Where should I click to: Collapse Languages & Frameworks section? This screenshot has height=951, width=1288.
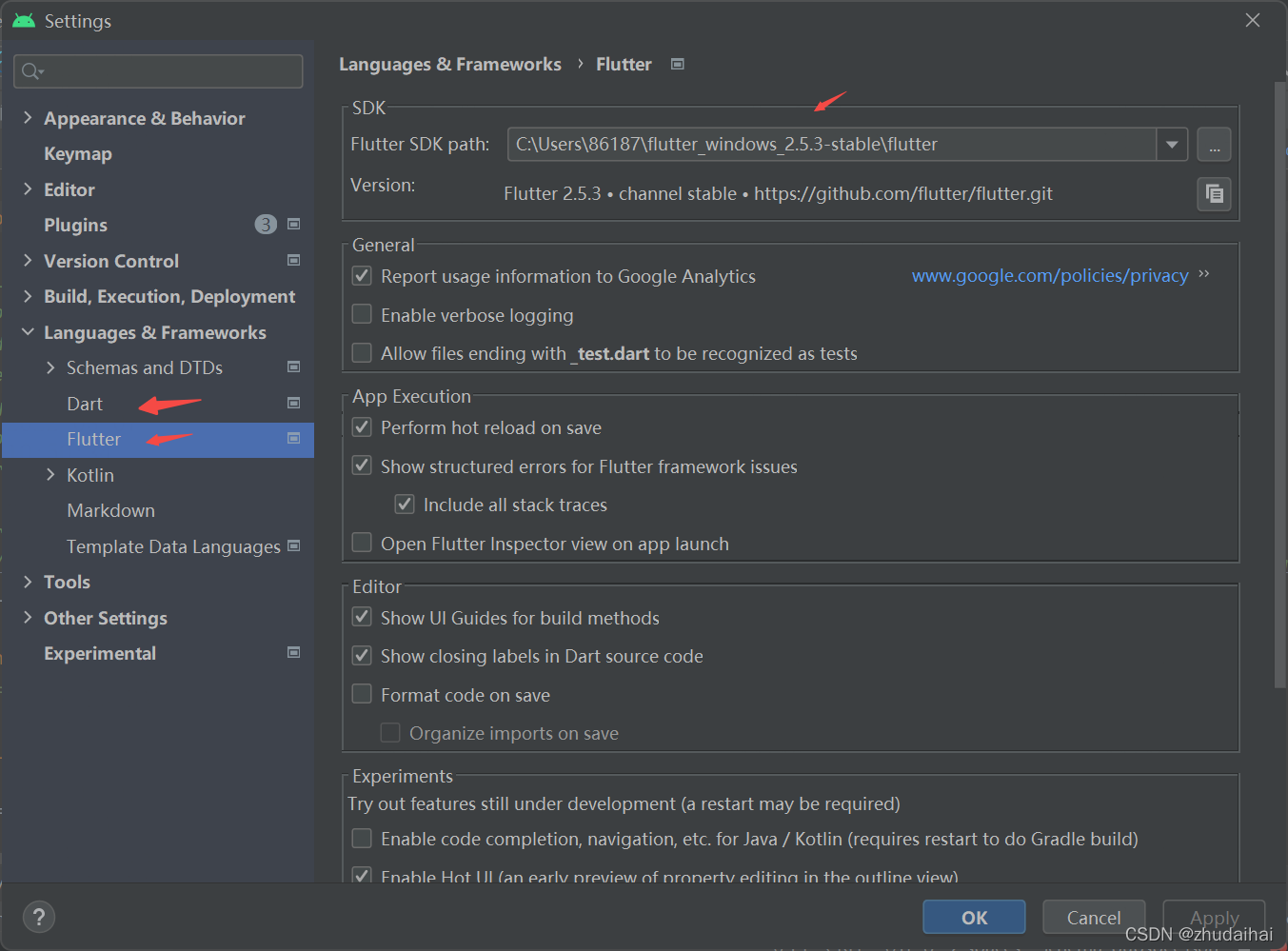[x=28, y=332]
